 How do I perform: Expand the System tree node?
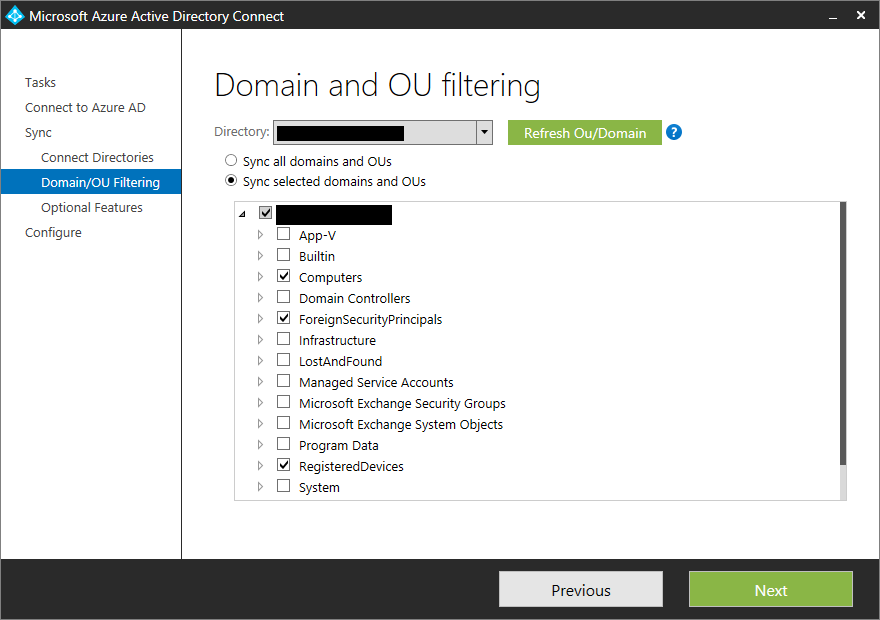260,487
